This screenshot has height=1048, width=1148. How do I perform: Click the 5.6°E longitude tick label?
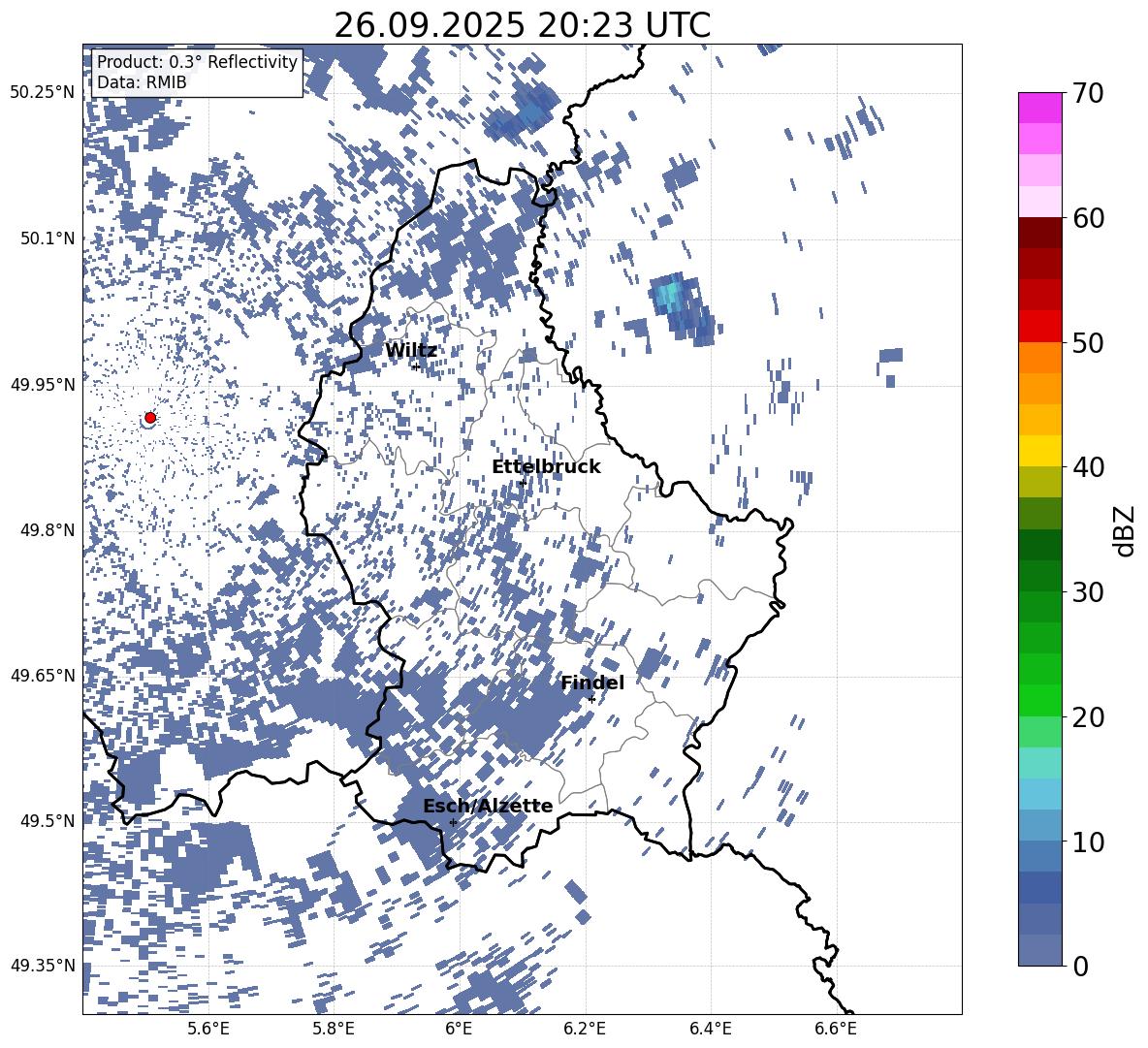(x=208, y=1029)
